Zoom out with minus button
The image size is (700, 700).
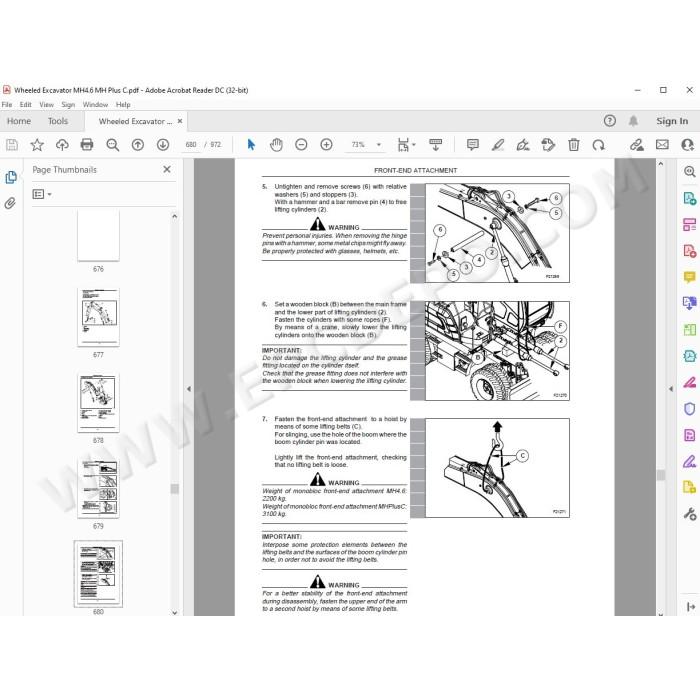pos(301,145)
